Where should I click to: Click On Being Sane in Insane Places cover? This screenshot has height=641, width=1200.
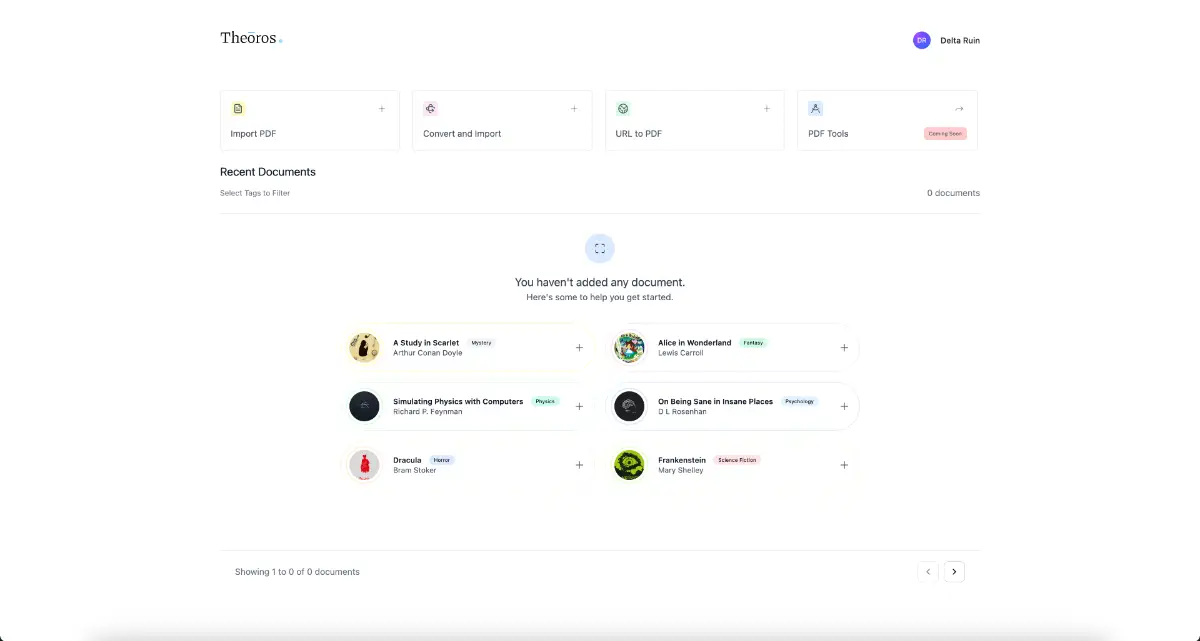[629, 406]
